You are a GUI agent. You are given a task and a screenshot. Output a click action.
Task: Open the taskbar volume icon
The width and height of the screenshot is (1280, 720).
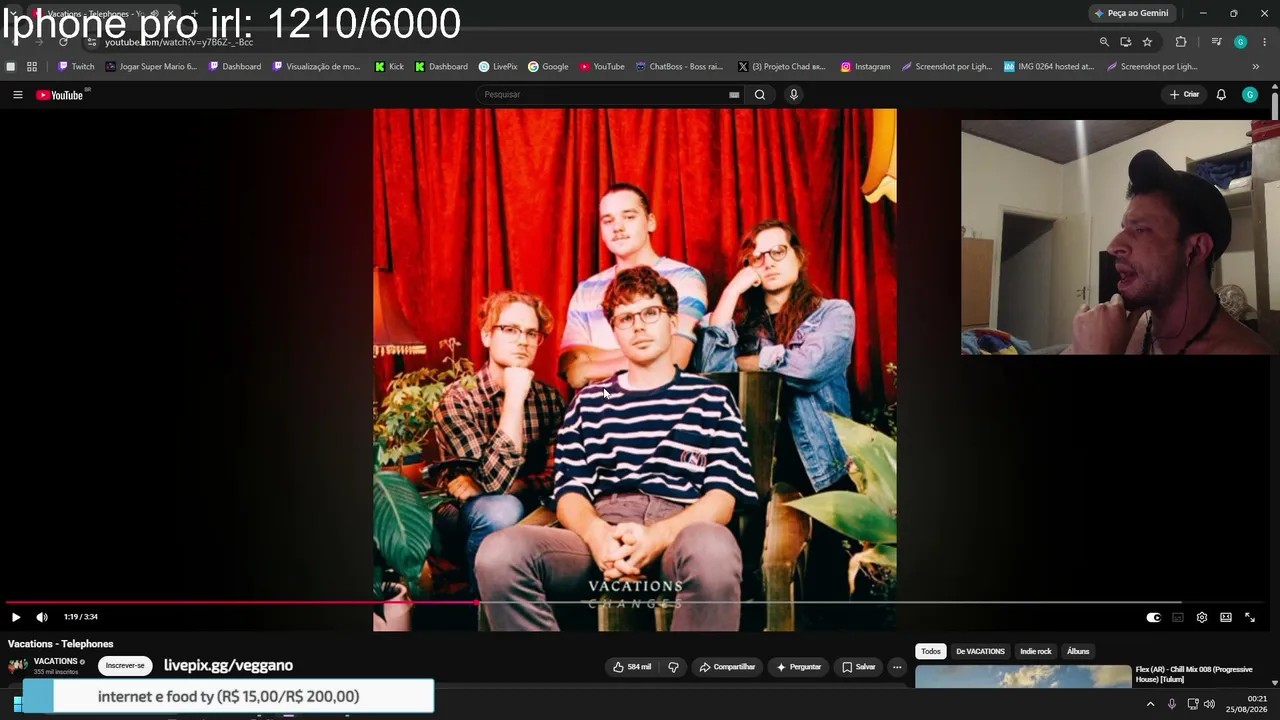(x=1209, y=704)
